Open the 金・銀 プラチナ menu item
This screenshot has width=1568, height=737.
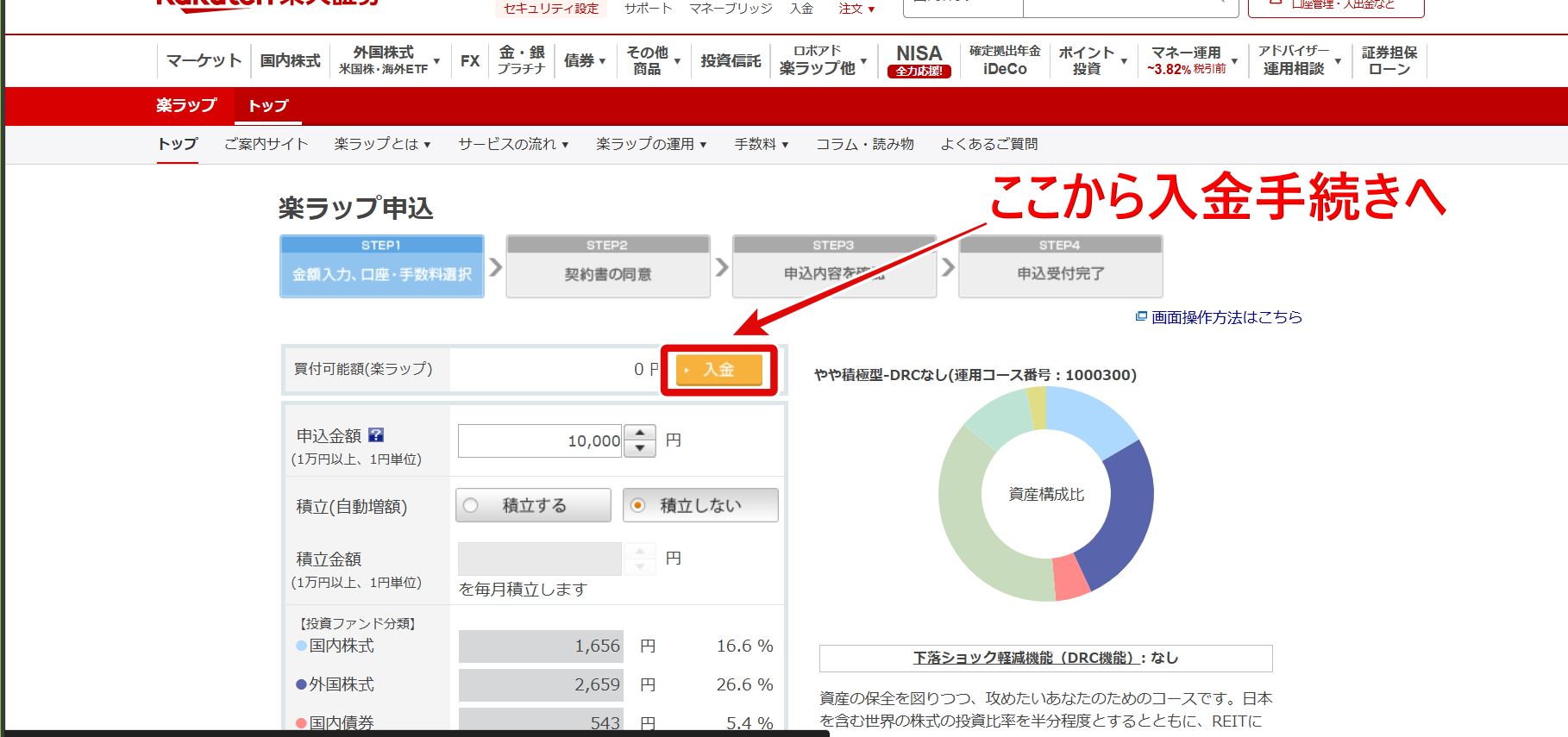coord(522,60)
